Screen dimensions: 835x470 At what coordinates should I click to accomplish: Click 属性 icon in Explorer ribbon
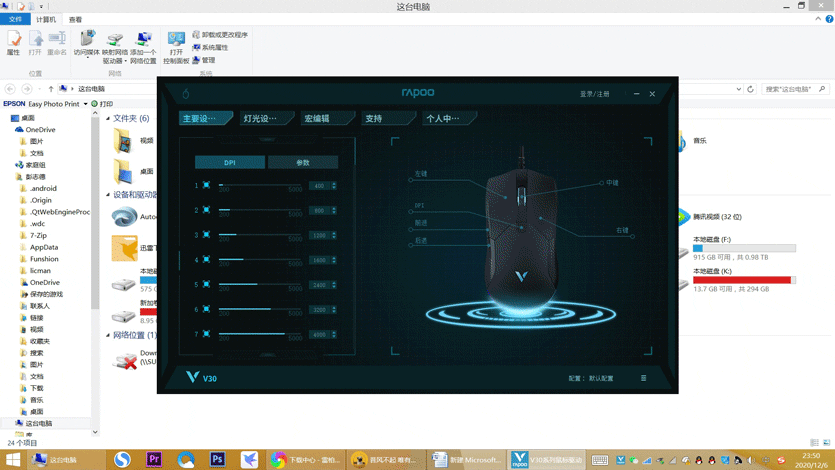13,43
